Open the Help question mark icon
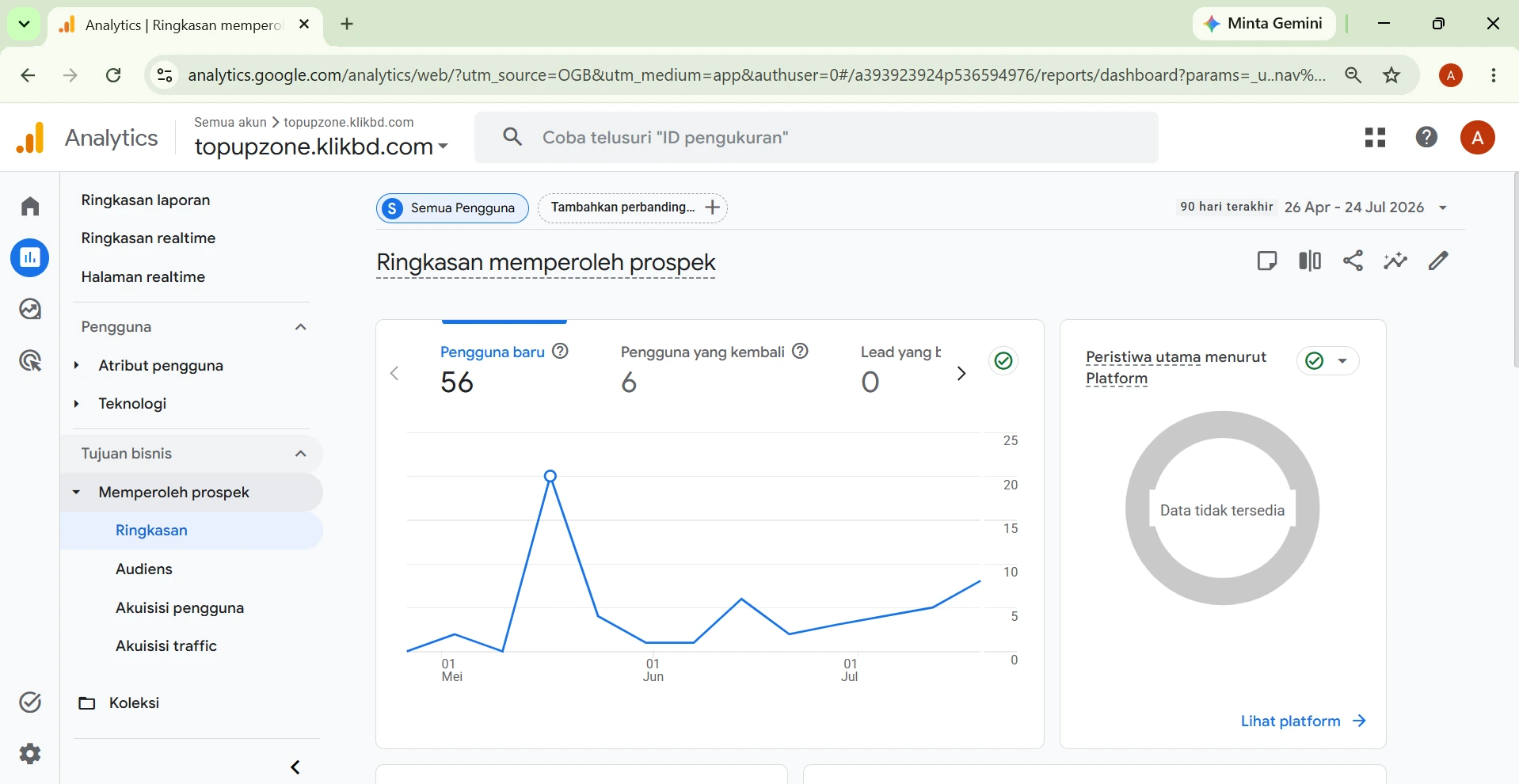 1426,137
